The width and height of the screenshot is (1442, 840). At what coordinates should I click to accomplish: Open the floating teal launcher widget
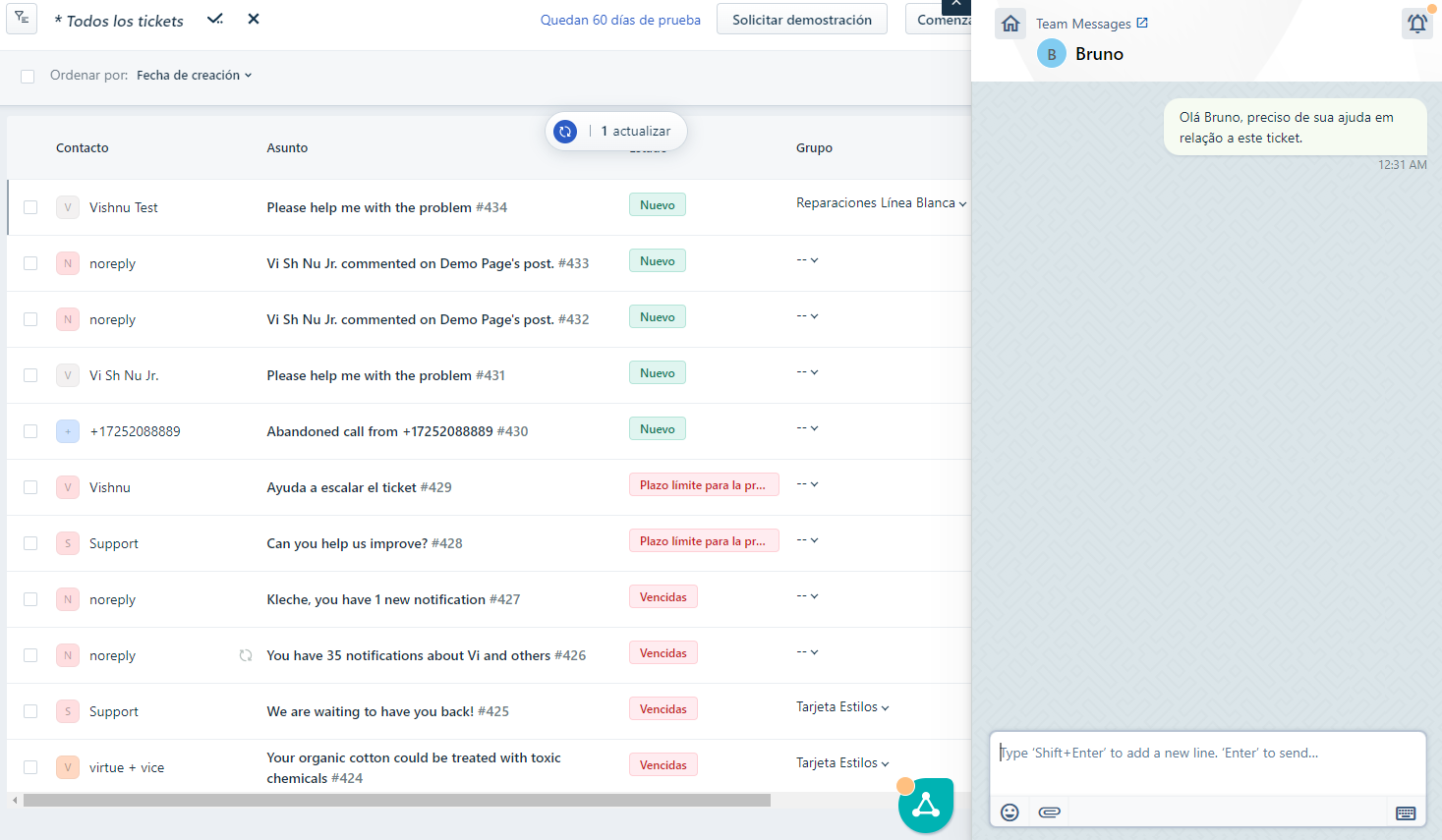(x=925, y=806)
